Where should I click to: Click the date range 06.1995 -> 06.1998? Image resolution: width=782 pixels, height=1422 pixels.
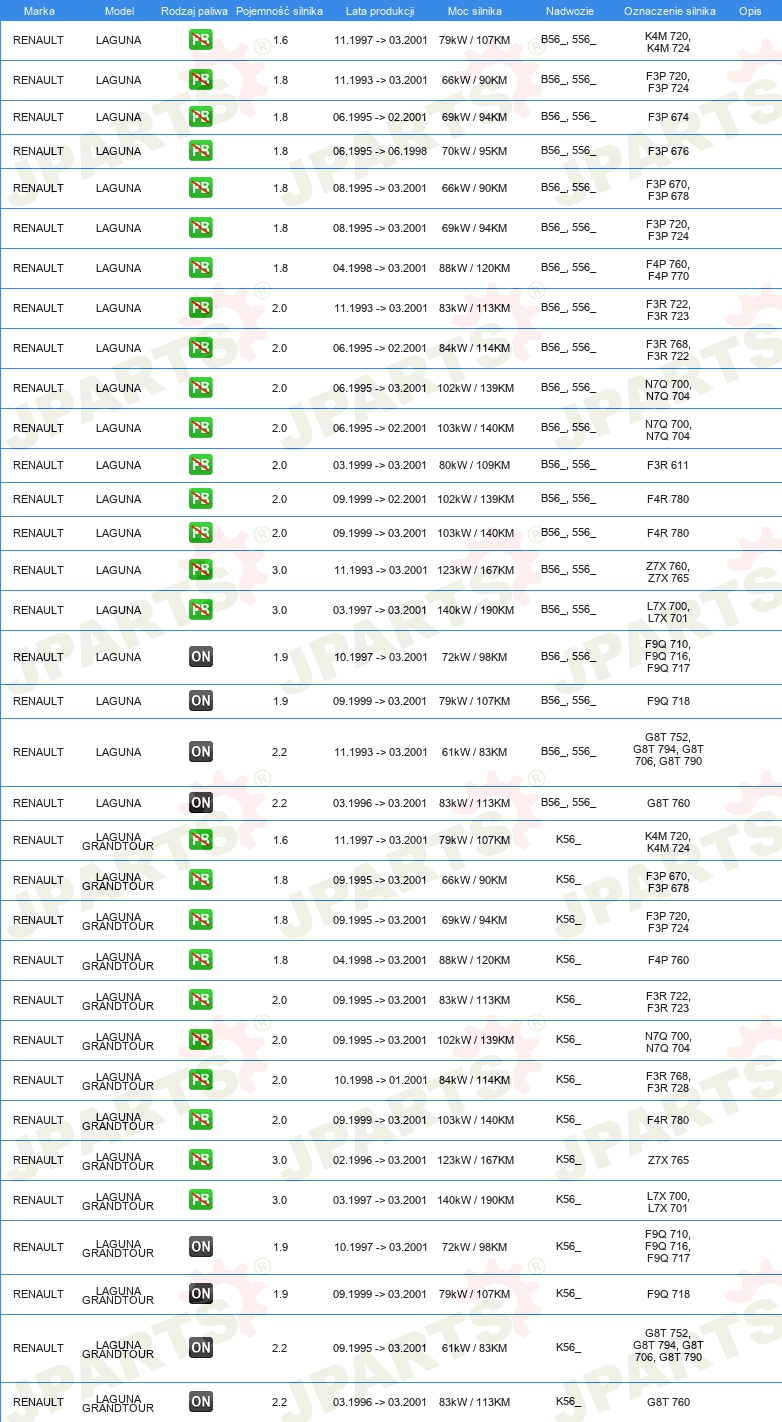coord(380,151)
